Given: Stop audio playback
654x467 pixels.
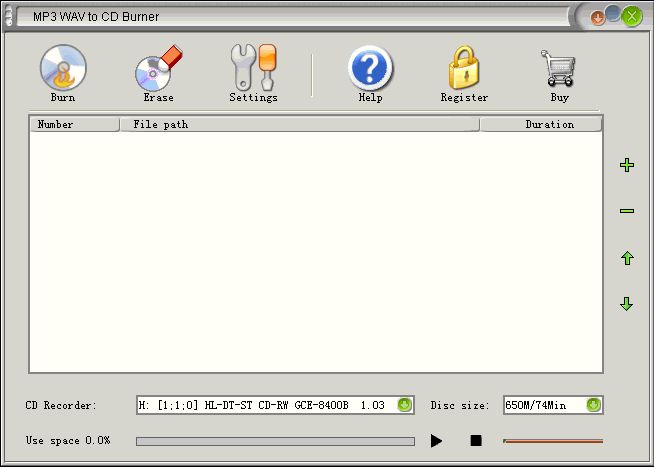Looking at the screenshot, I should pos(476,440).
